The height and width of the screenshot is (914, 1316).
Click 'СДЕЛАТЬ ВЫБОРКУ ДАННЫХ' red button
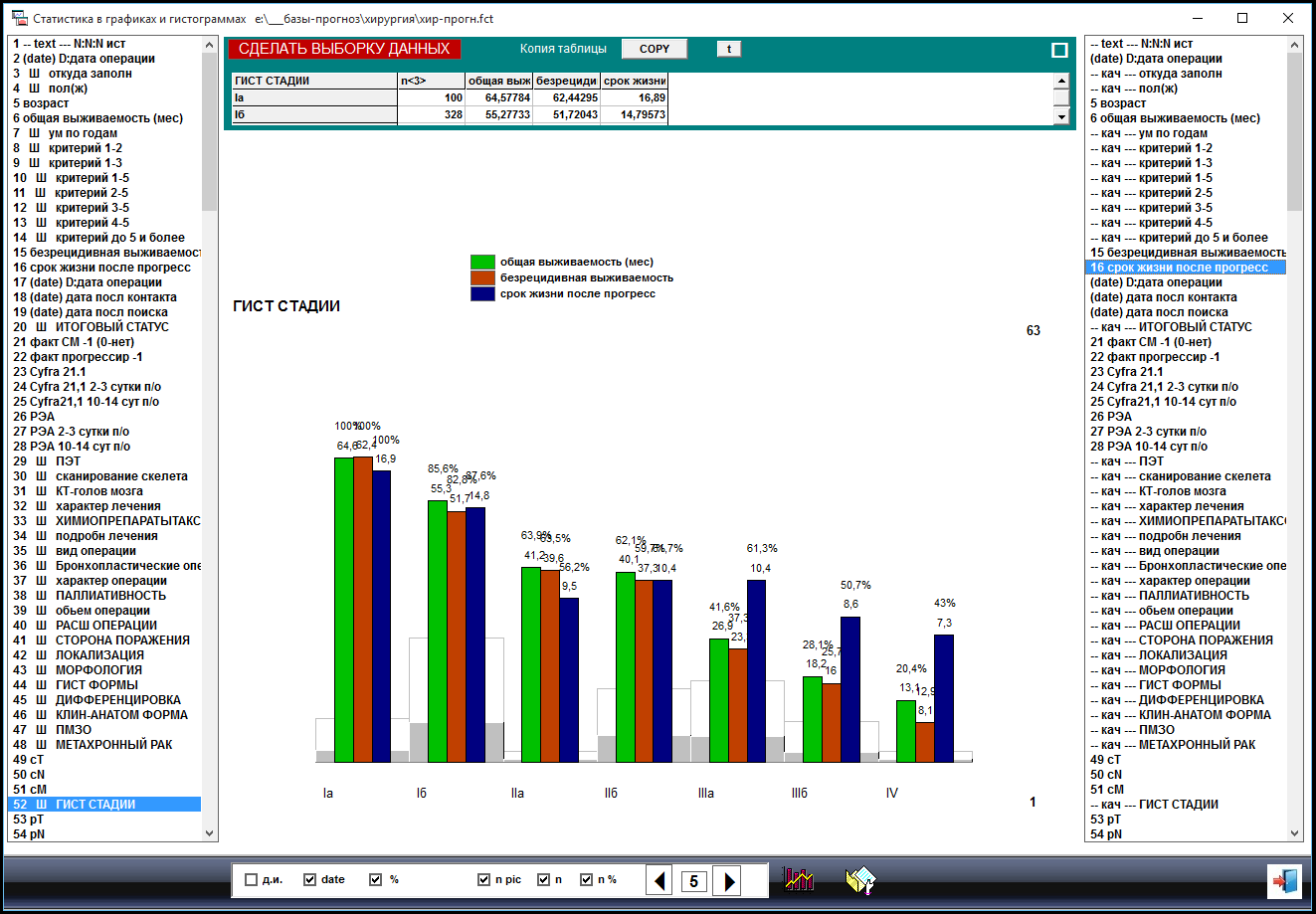[x=344, y=49]
